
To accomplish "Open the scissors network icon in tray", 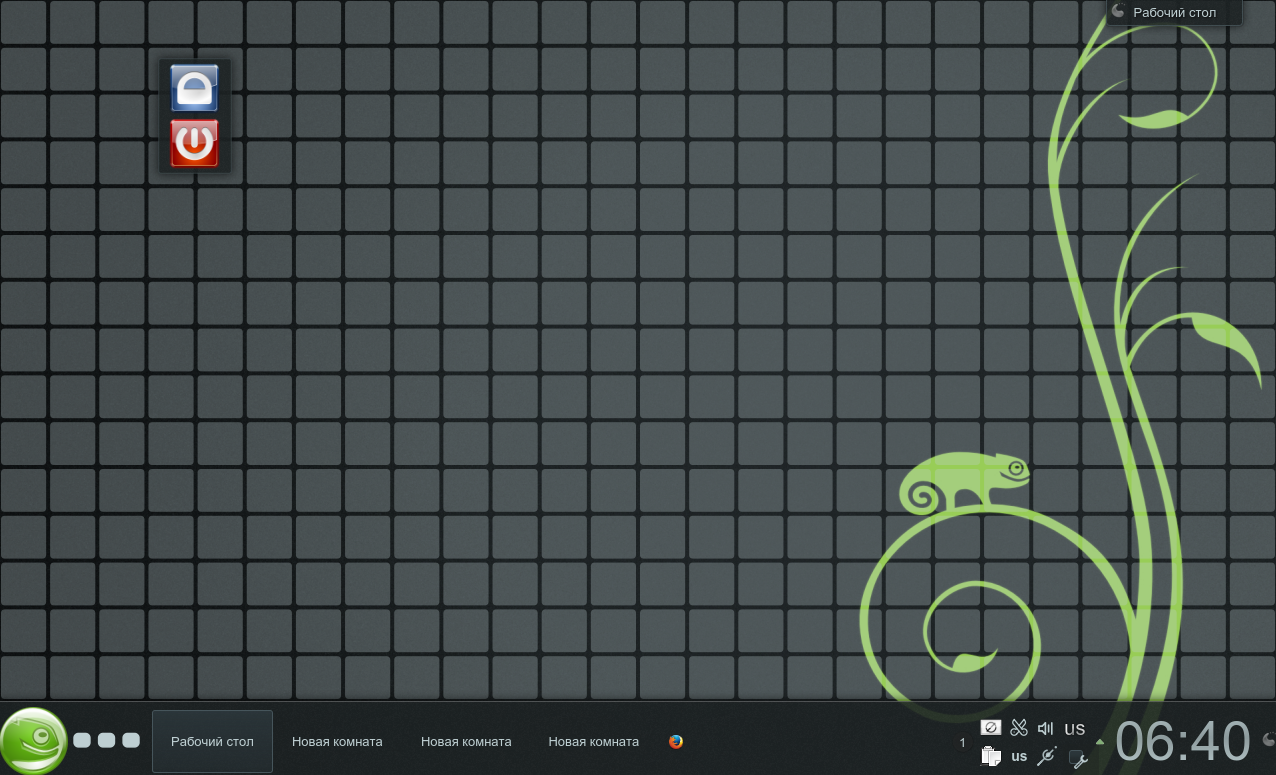I will 1019,728.
